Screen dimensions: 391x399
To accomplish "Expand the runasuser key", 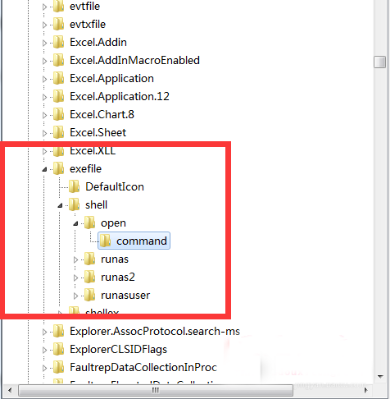I will [76, 295].
